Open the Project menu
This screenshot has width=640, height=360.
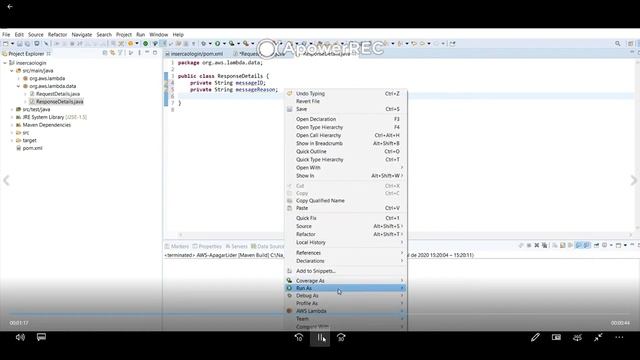click(x=124, y=35)
